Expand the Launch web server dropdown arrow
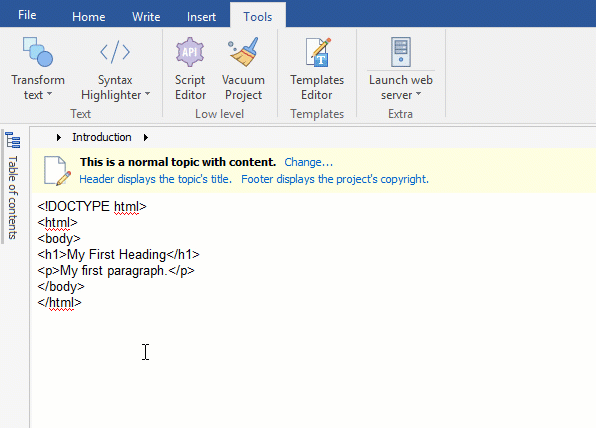596x428 pixels. pyautogui.click(x=418, y=94)
